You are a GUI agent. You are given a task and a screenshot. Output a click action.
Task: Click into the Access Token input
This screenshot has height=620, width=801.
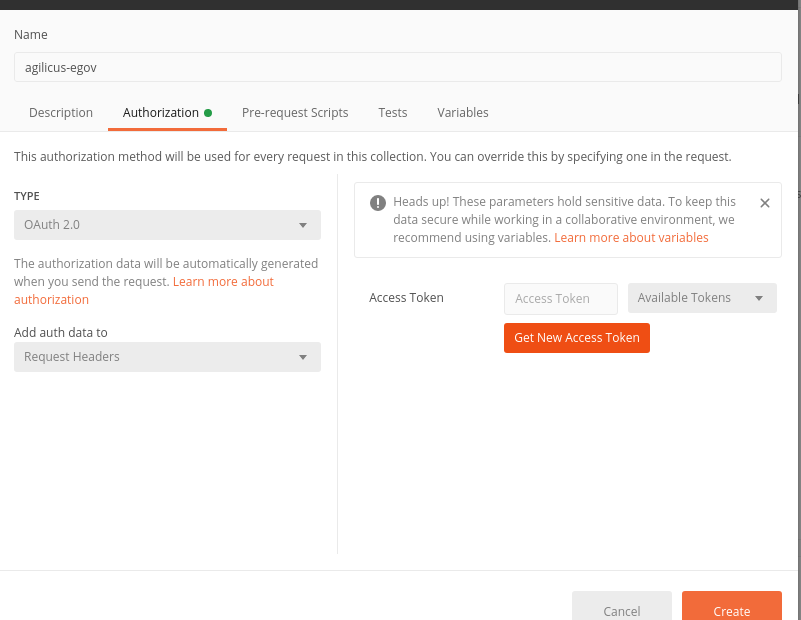[560, 298]
